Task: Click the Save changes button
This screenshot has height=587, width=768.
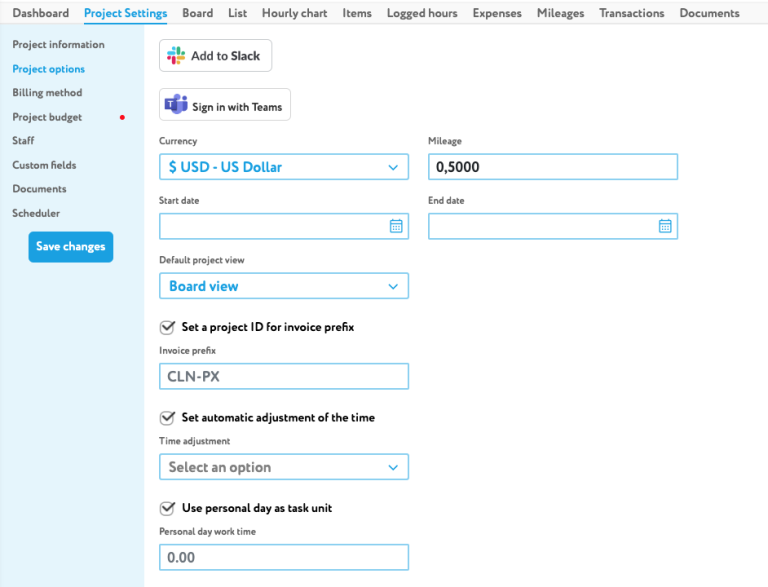Action: click(71, 247)
